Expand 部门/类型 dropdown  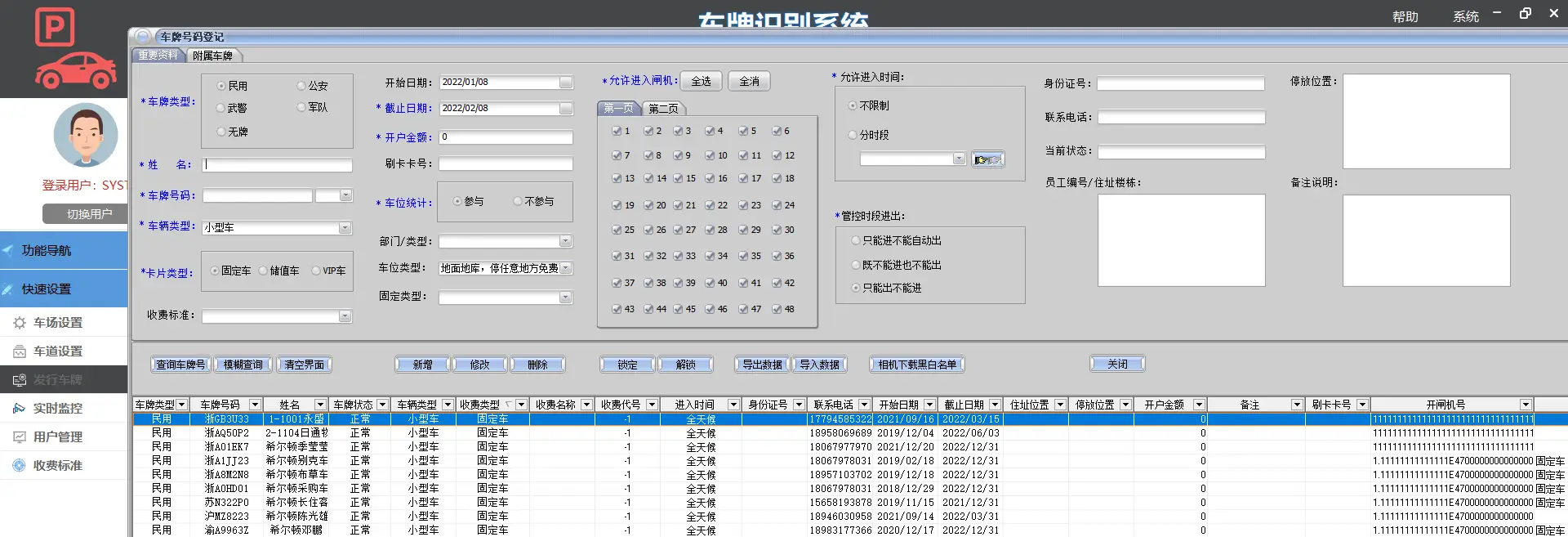click(x=565, y=241)
